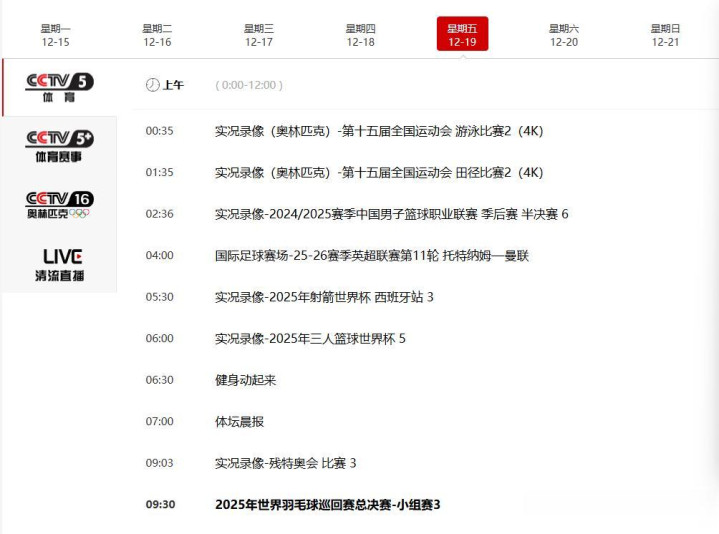Open 健身动起来 program entry
719x534 pixels.
(x=245, y=380)
